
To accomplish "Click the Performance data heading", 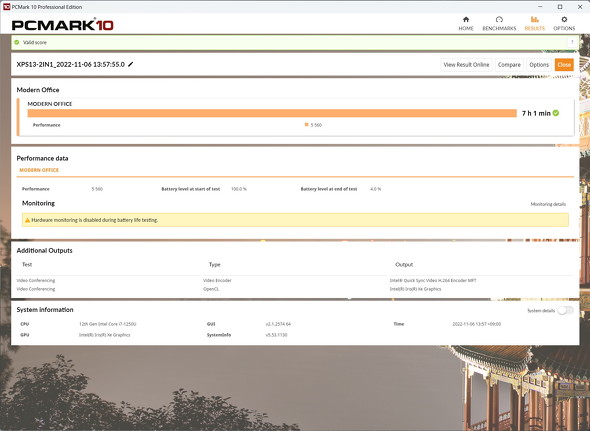I will click(x=42, y=158).
